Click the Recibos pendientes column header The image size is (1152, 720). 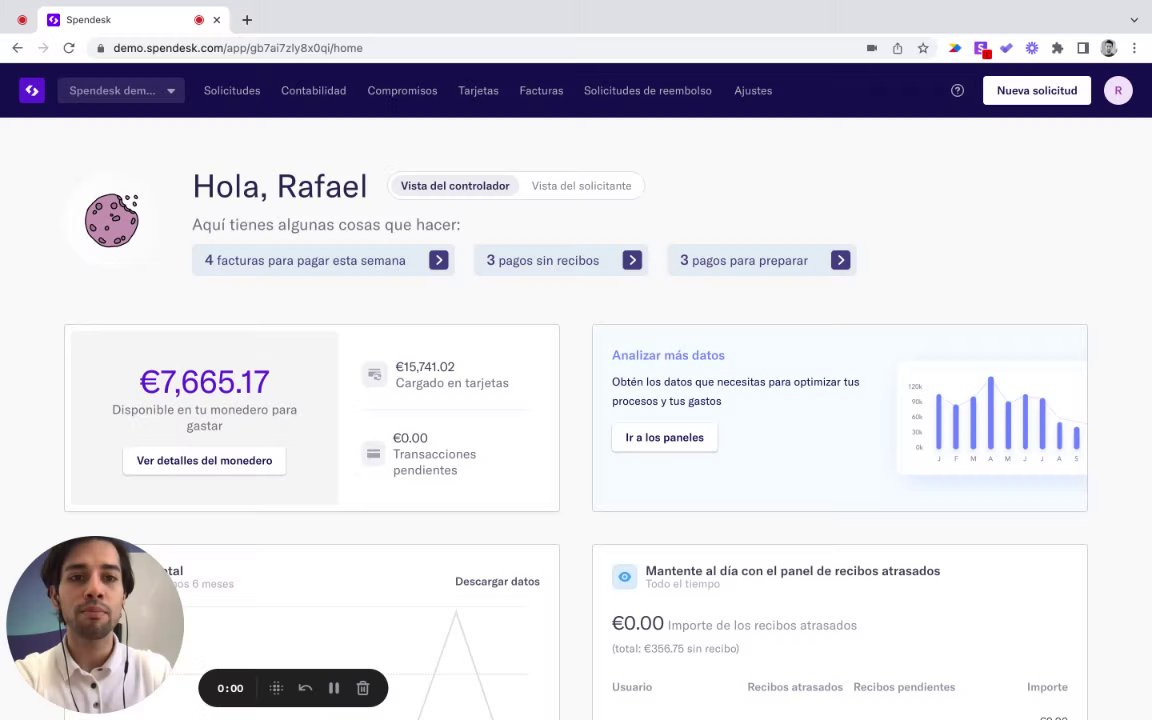pos(904,687)
